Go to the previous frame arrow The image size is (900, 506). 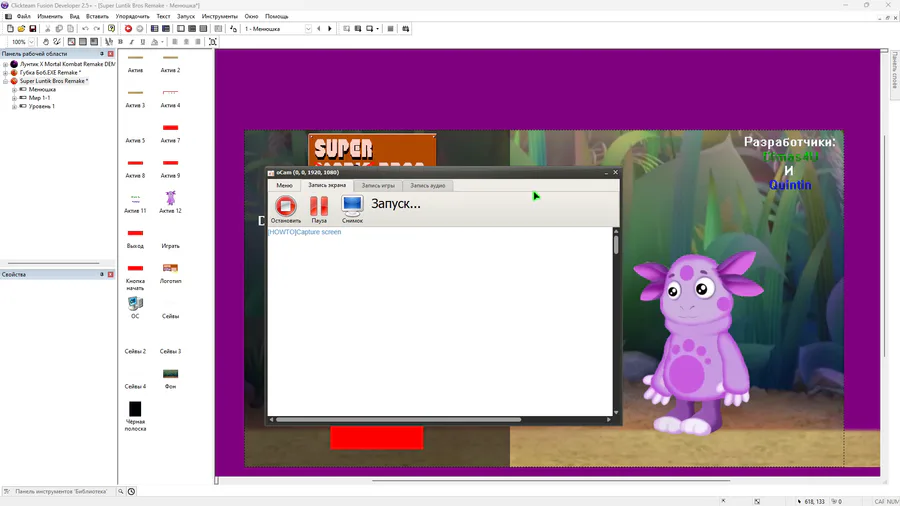coord(319,29)
